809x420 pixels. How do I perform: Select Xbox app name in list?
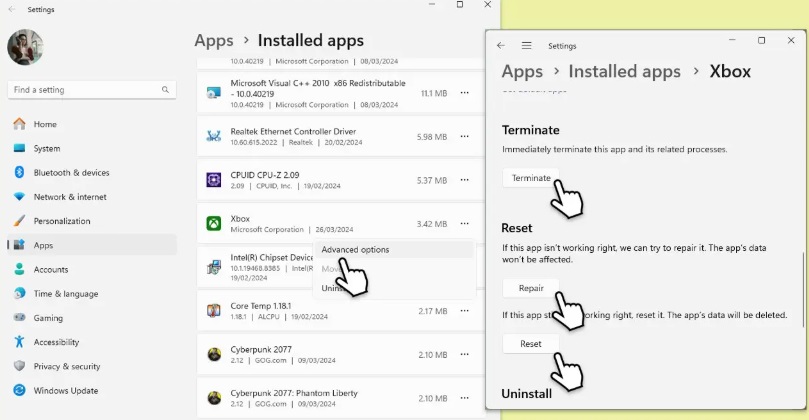tap(240, 219)
